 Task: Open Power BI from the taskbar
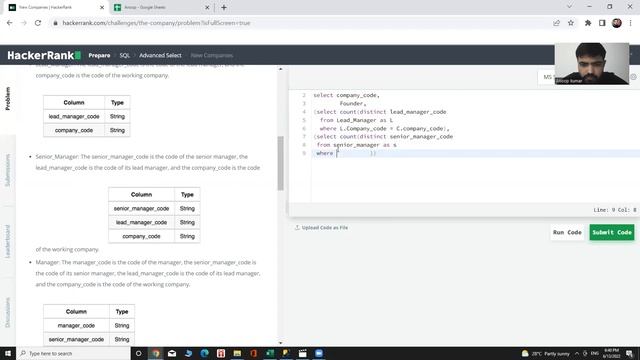point(286,353)
